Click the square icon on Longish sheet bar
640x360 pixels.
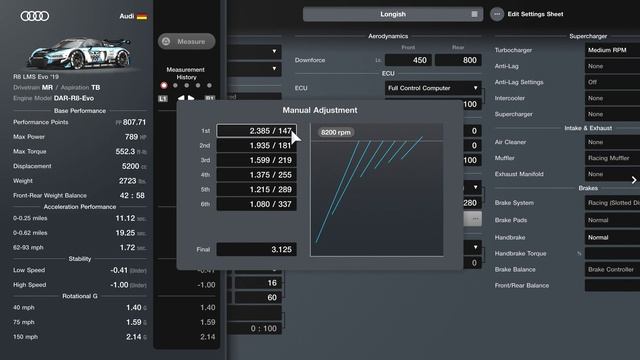[474, 14]
